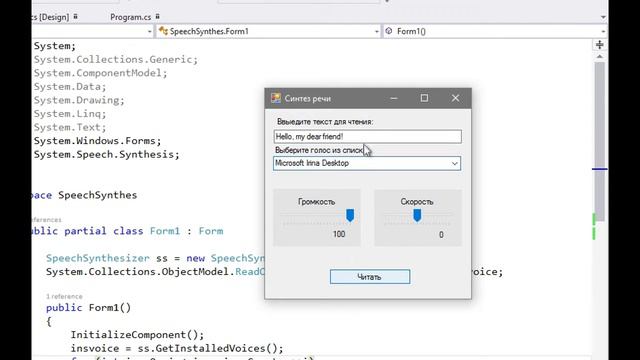
Task: Open the Form1() member dropdown
Action: 495,31
